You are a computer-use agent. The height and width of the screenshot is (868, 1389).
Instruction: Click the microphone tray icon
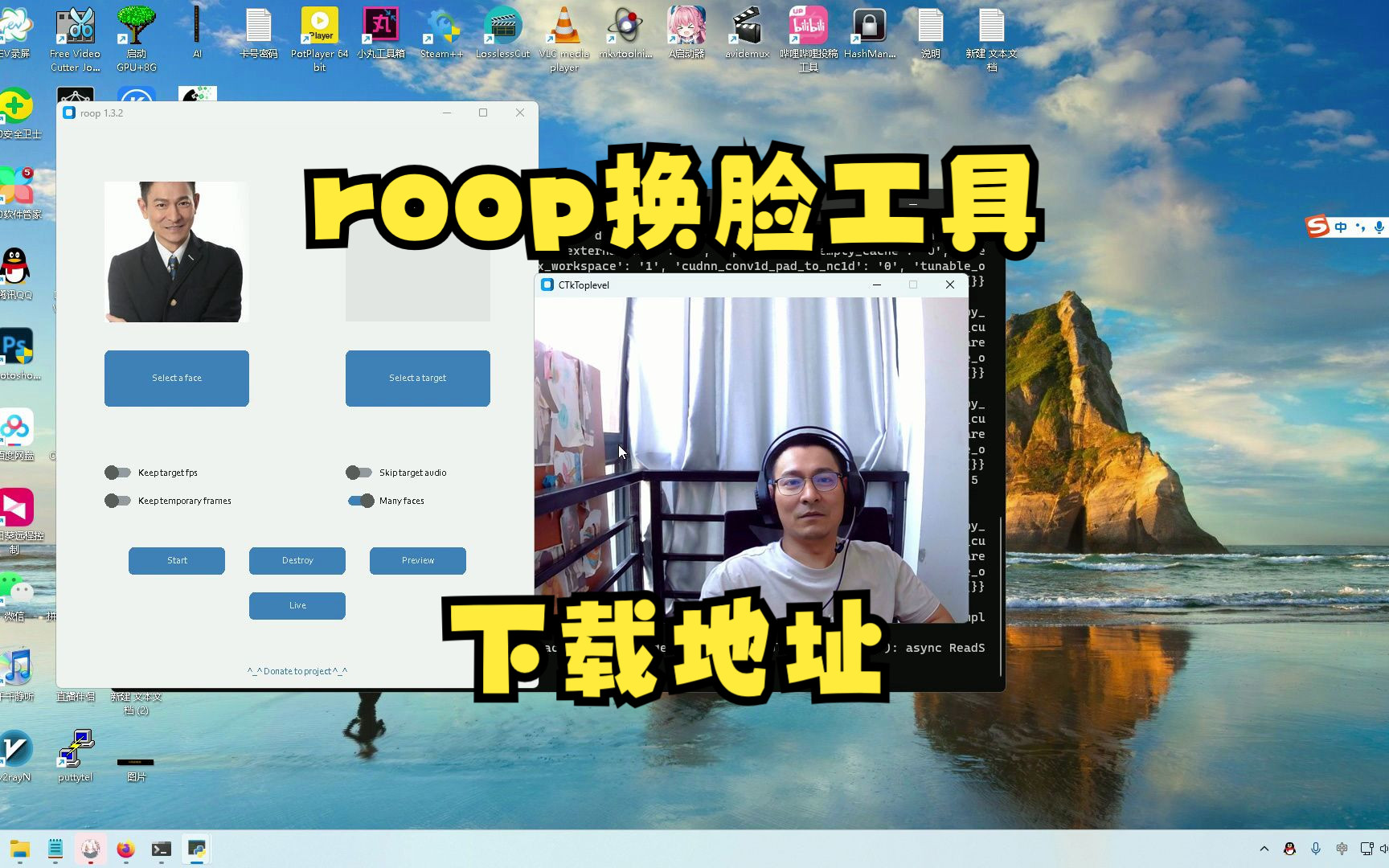point(1316,849)
